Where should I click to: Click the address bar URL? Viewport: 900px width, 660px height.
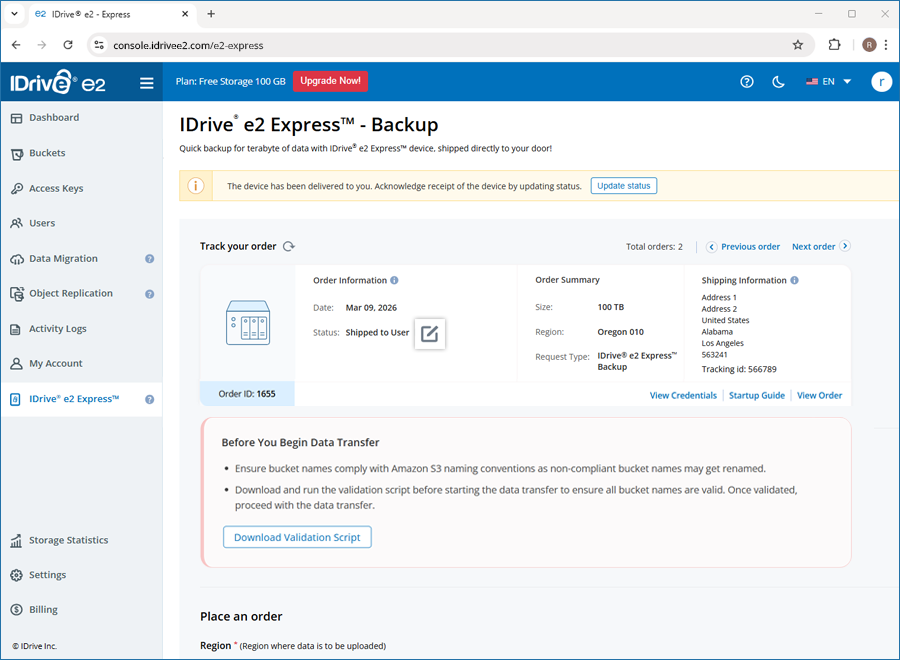(188, 45)
